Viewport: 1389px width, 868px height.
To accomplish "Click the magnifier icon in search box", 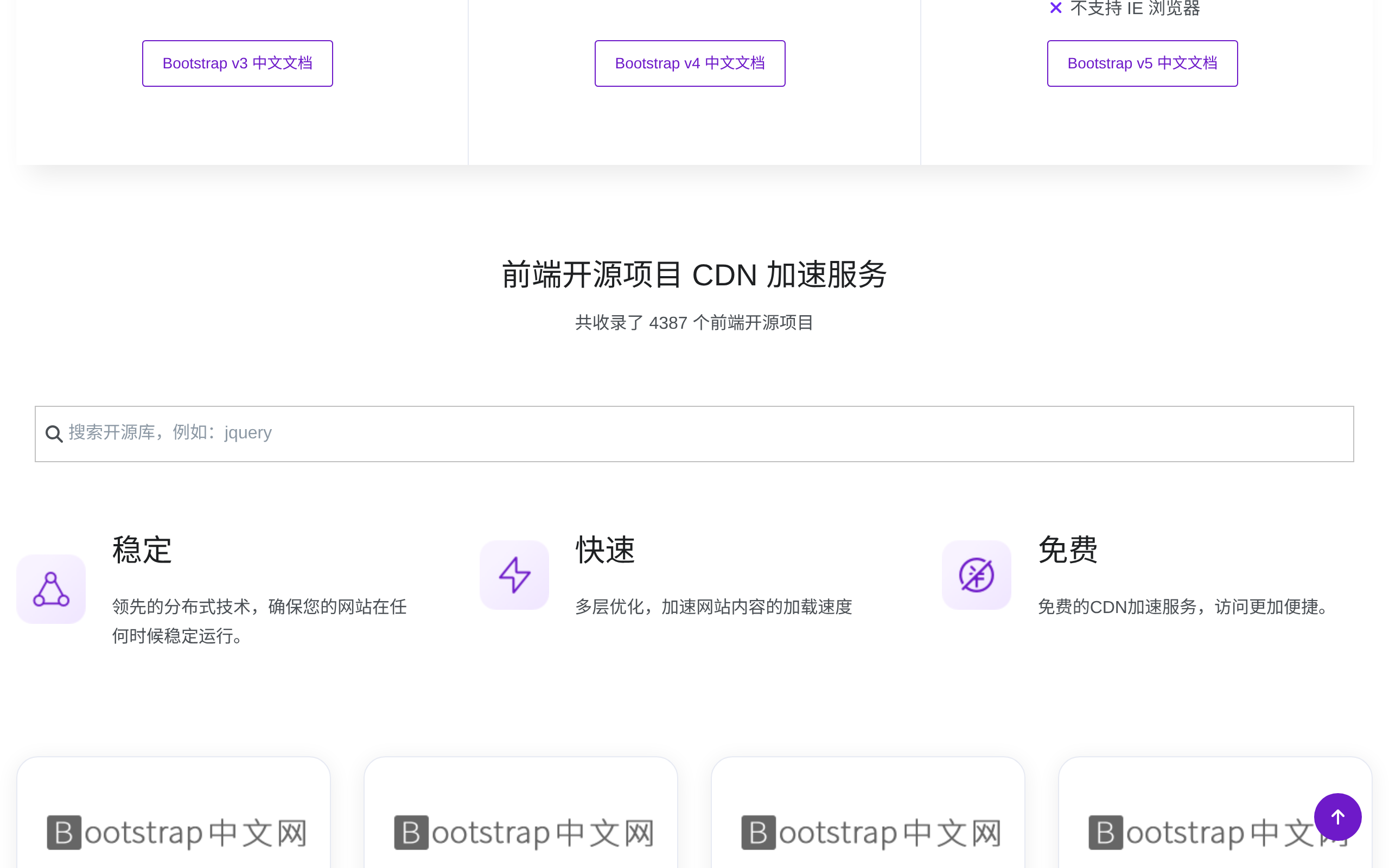I will coord(54,434).
